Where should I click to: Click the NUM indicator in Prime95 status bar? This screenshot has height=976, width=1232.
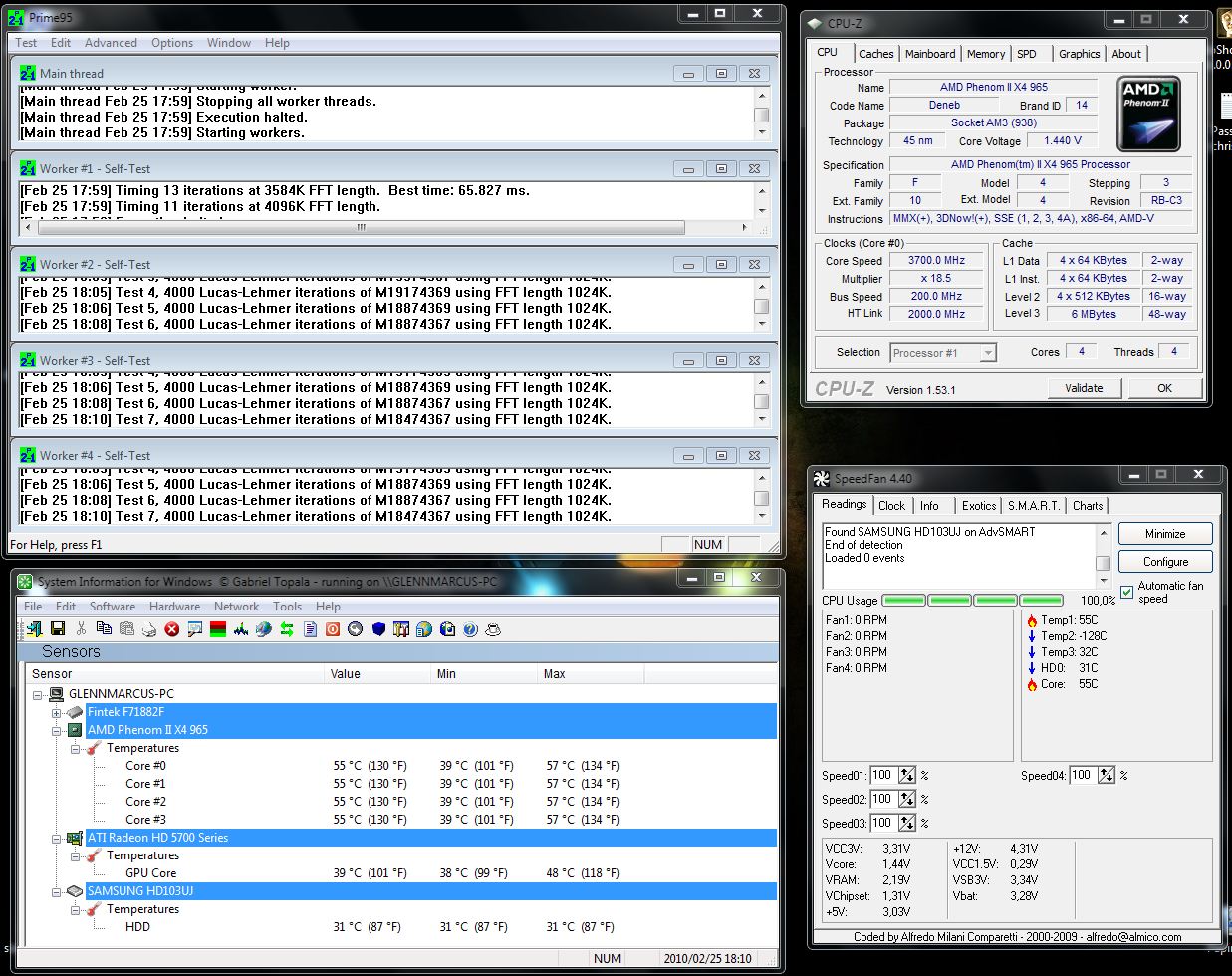coord(708,545)
